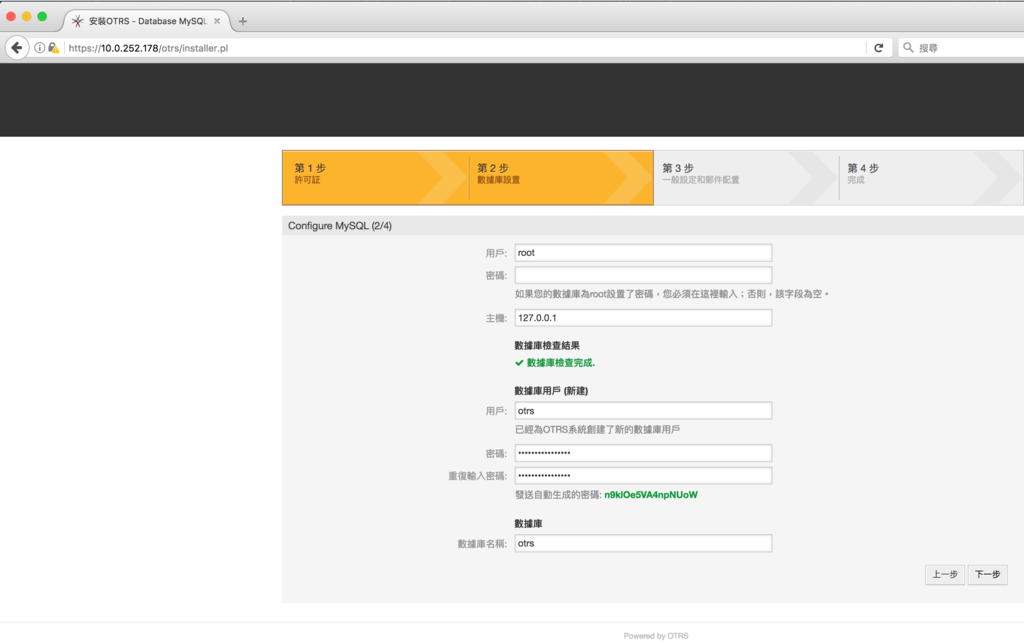The image size is (1024, 643).
Task: Click the 數據庫檢查結果 heading
Action: (547, 345)
